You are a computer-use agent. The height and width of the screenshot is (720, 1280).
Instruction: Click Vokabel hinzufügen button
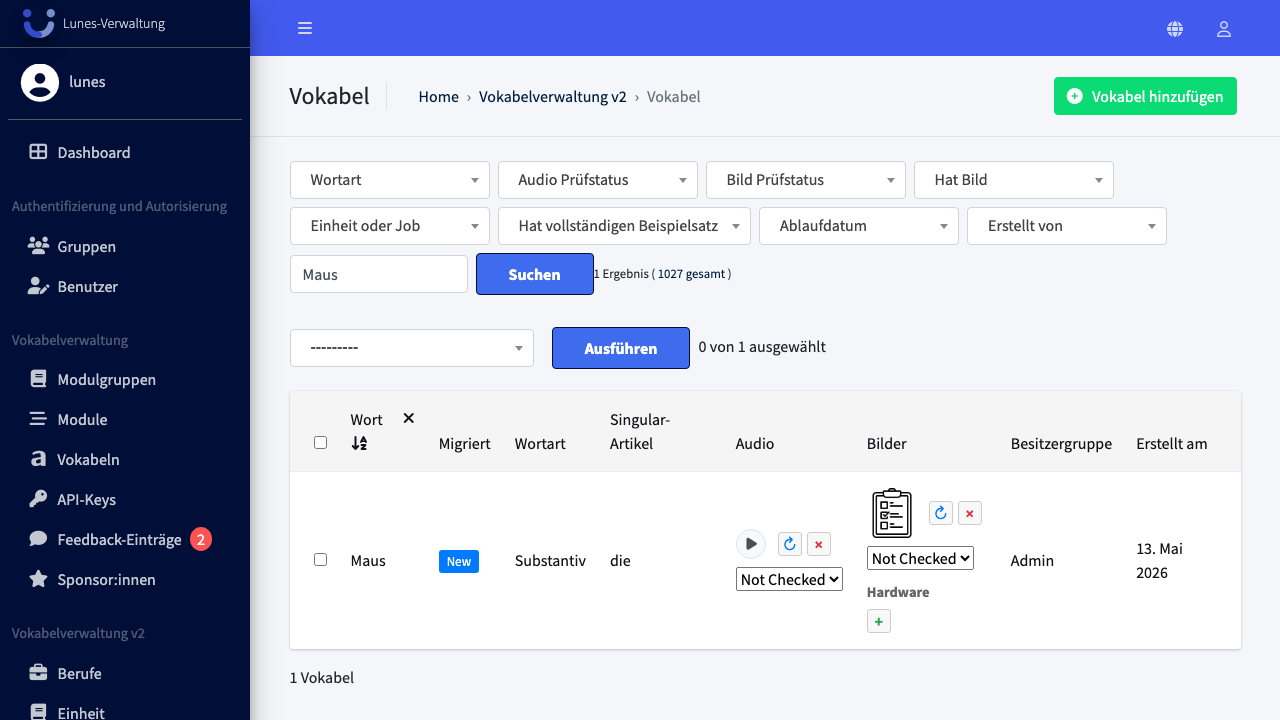(x=1145, y=96)
